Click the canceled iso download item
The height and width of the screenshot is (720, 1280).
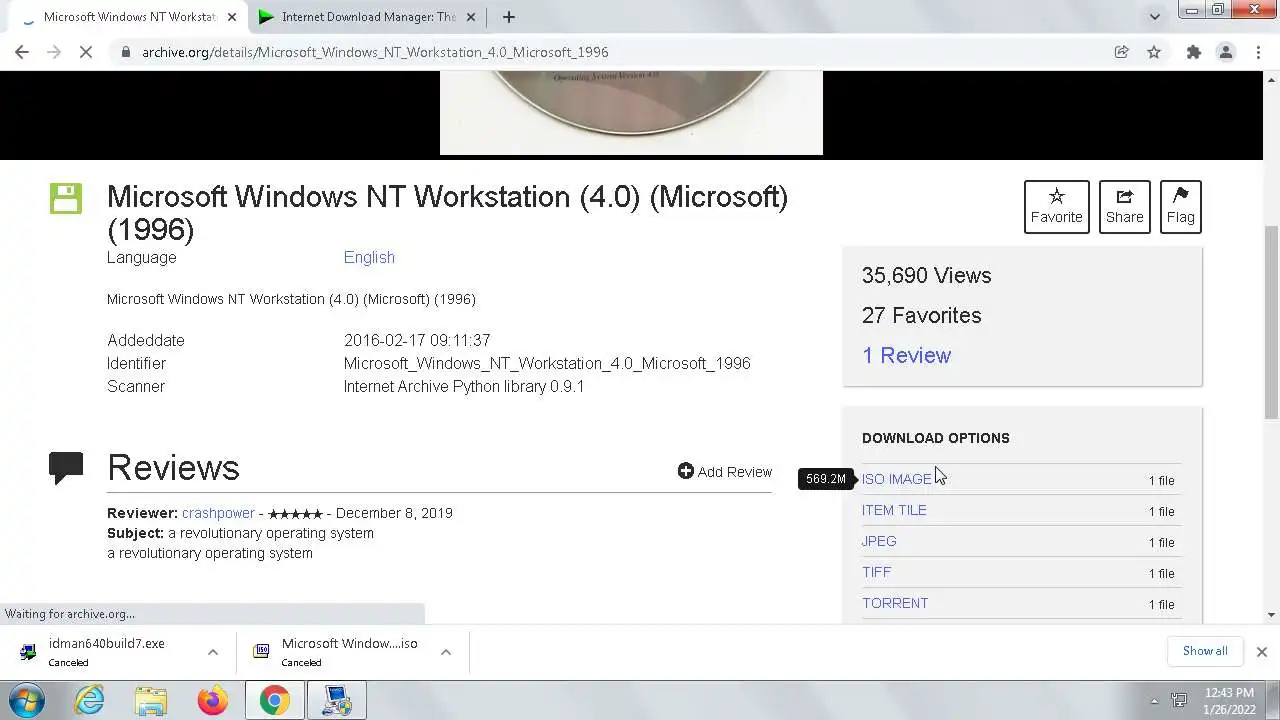pos(340,652)
